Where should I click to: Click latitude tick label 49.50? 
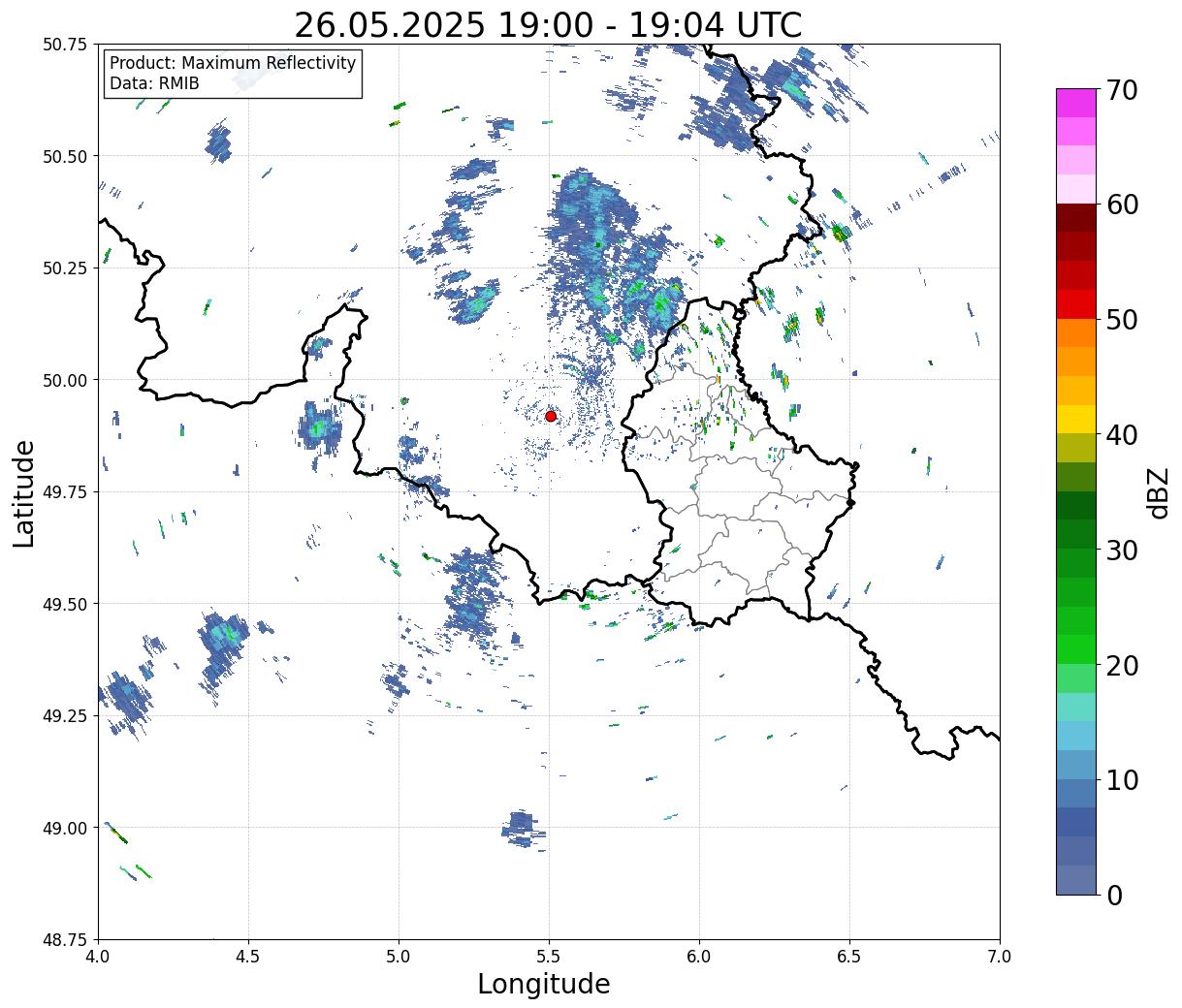click(x=65, y=604)
